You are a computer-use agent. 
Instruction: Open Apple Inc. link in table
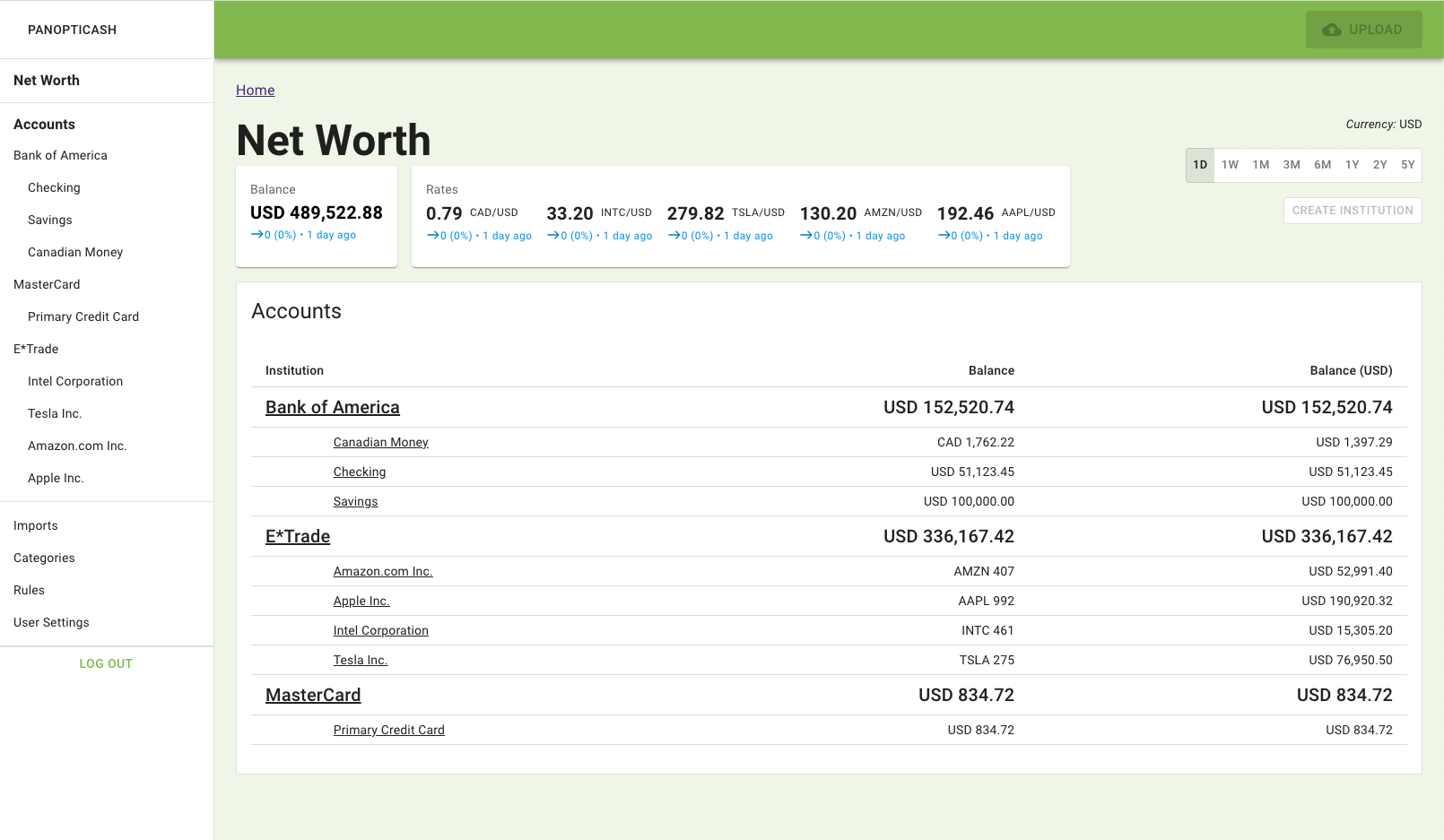[x=361, y=601]
